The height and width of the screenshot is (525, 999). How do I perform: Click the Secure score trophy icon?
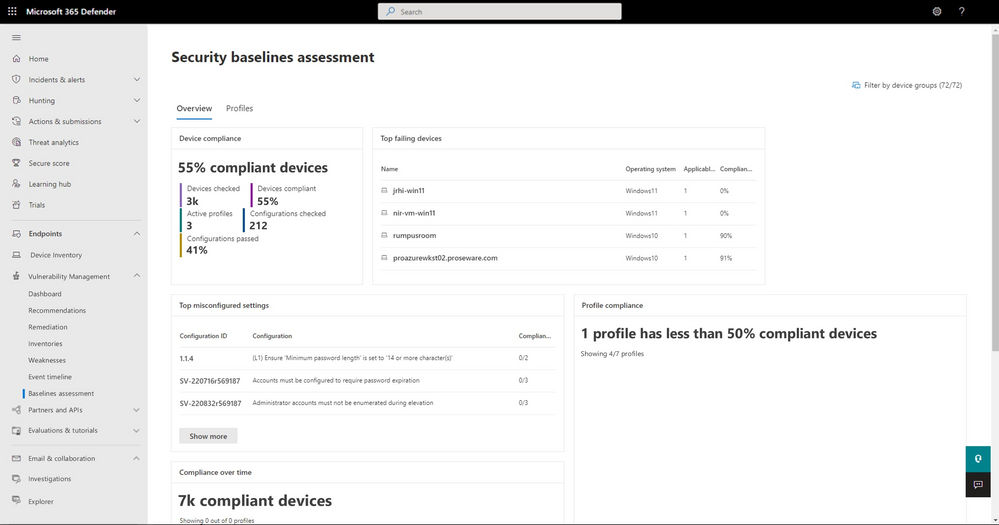pyautogui.click(x=17, y=163)
